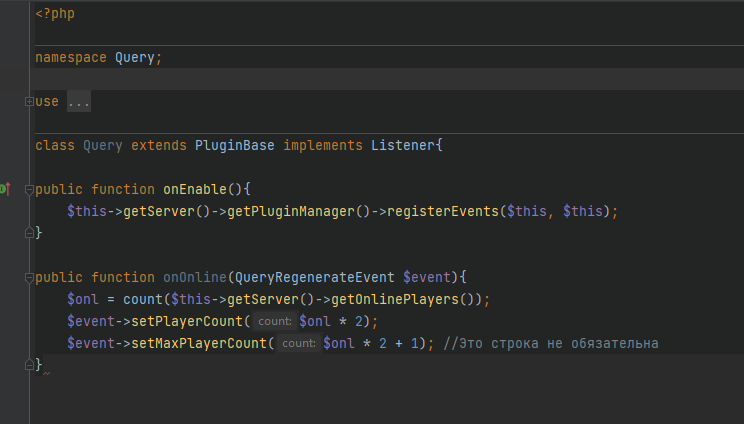Screen dimensions: 744x424
Task: Click the overriding method gutter icon beside onEnable
Action: pos(4,188)
